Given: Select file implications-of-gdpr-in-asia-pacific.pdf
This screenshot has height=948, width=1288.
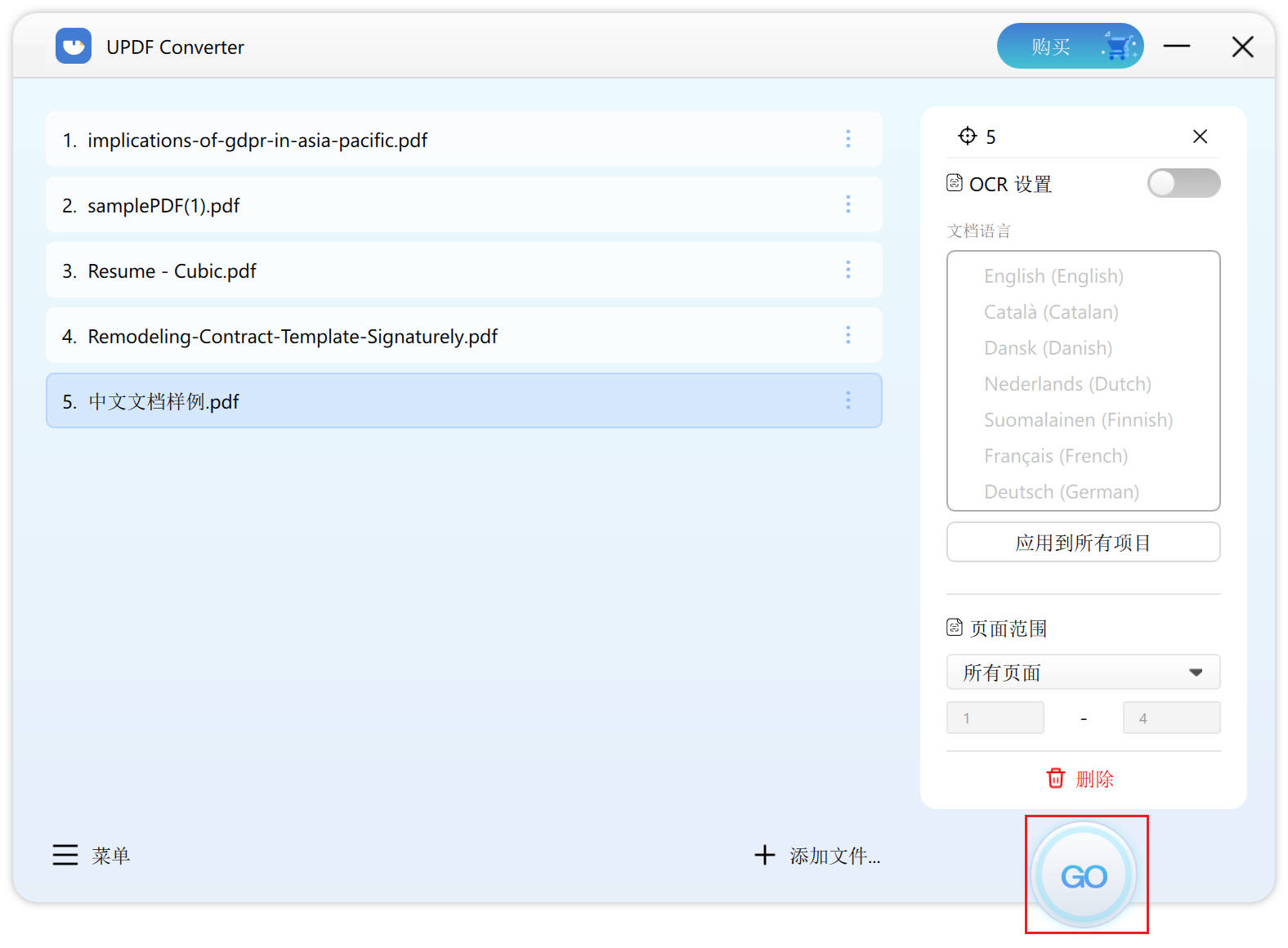Looking at the screenshot, I should pyautogui.click(x=463, y=139).
